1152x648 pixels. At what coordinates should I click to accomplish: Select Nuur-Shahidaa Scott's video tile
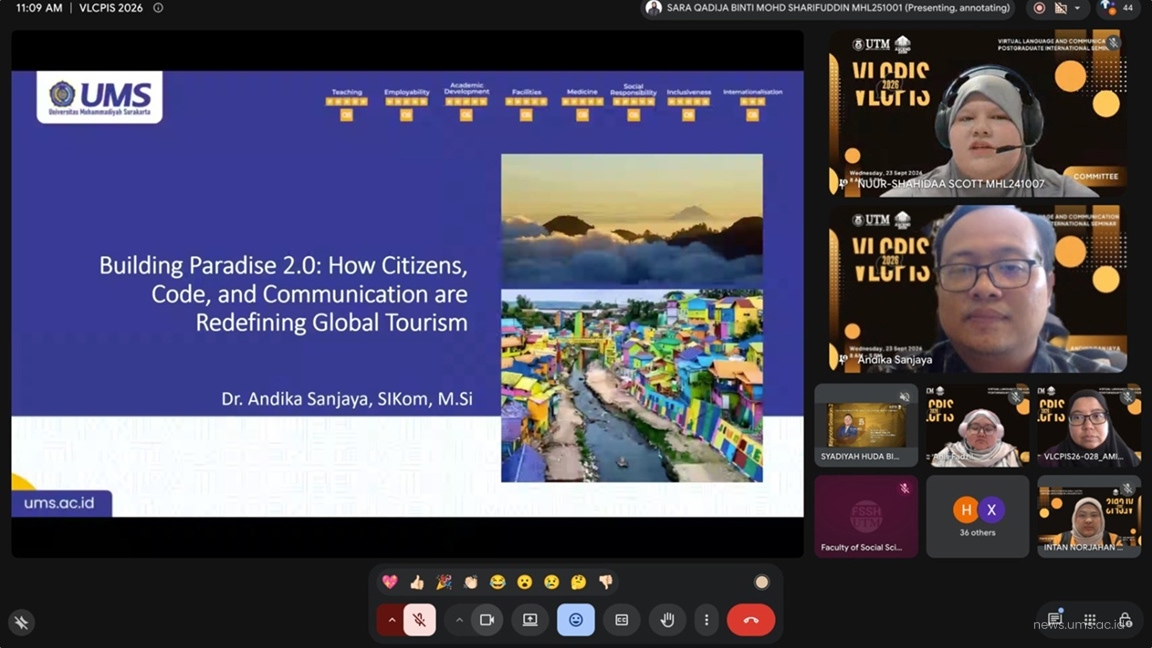(x=977, y=114)
